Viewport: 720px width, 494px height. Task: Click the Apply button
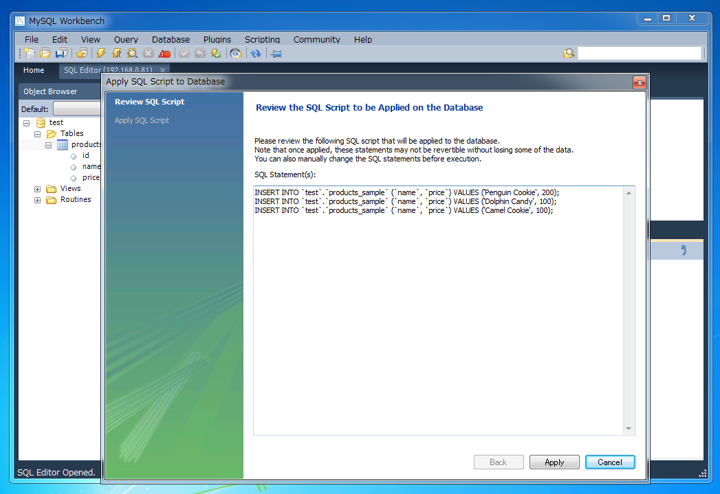pyautogui.click(x=554, y=462)
